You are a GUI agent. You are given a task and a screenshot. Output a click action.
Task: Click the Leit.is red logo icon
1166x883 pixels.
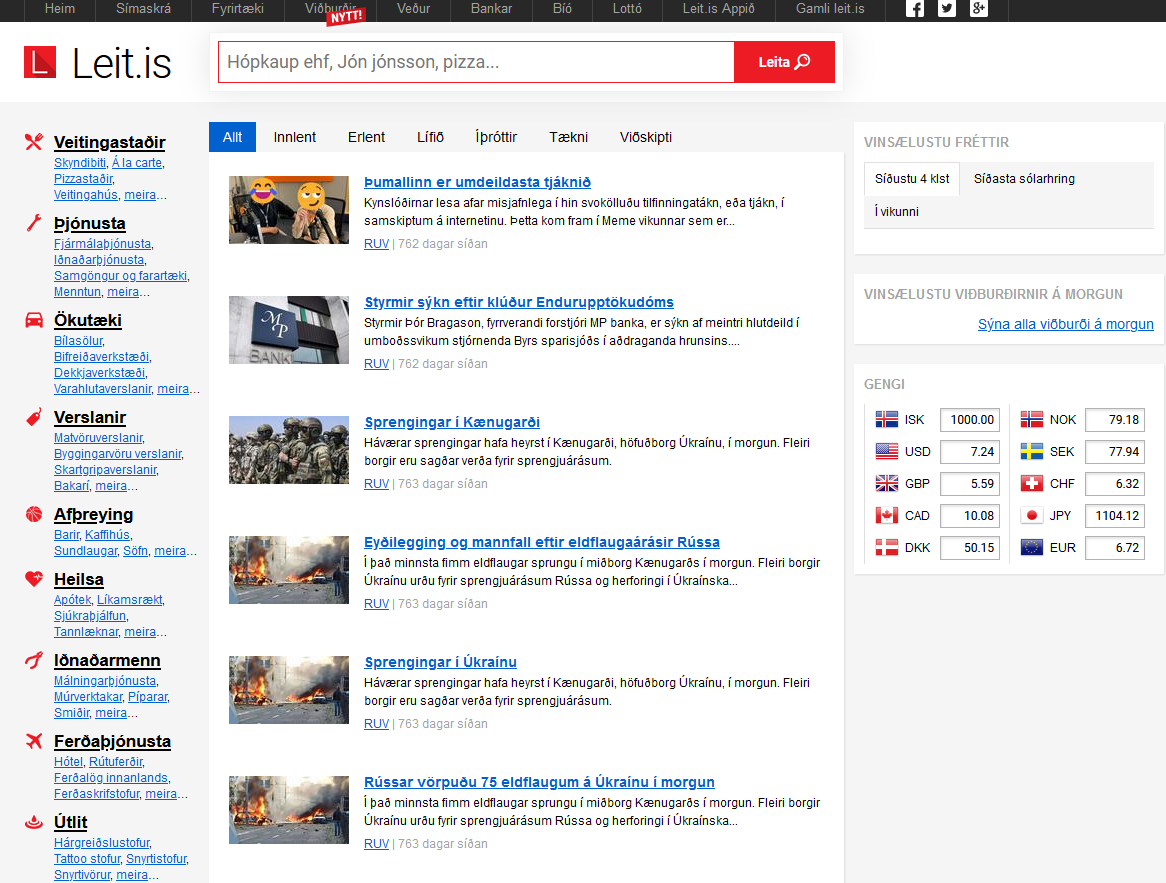coord(40,62)
